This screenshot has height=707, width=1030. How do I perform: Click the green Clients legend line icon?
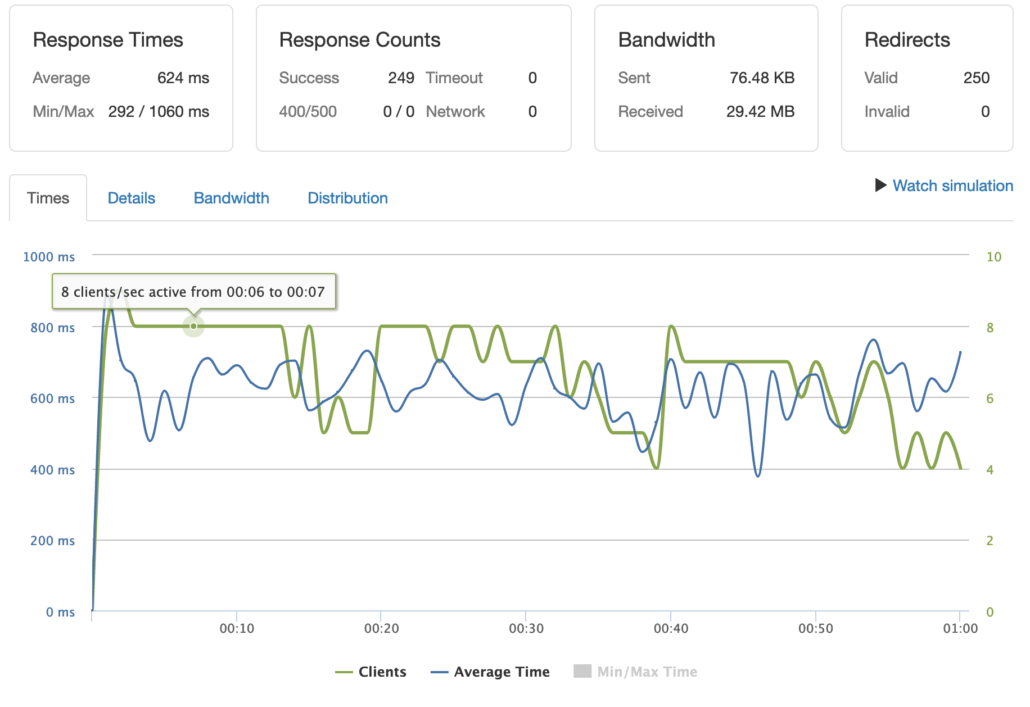pos(344,672)
